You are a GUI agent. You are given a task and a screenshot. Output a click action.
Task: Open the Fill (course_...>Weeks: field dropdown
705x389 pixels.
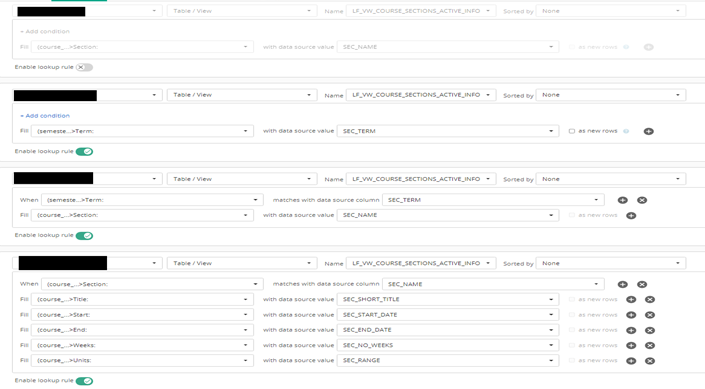pos(142,345)
